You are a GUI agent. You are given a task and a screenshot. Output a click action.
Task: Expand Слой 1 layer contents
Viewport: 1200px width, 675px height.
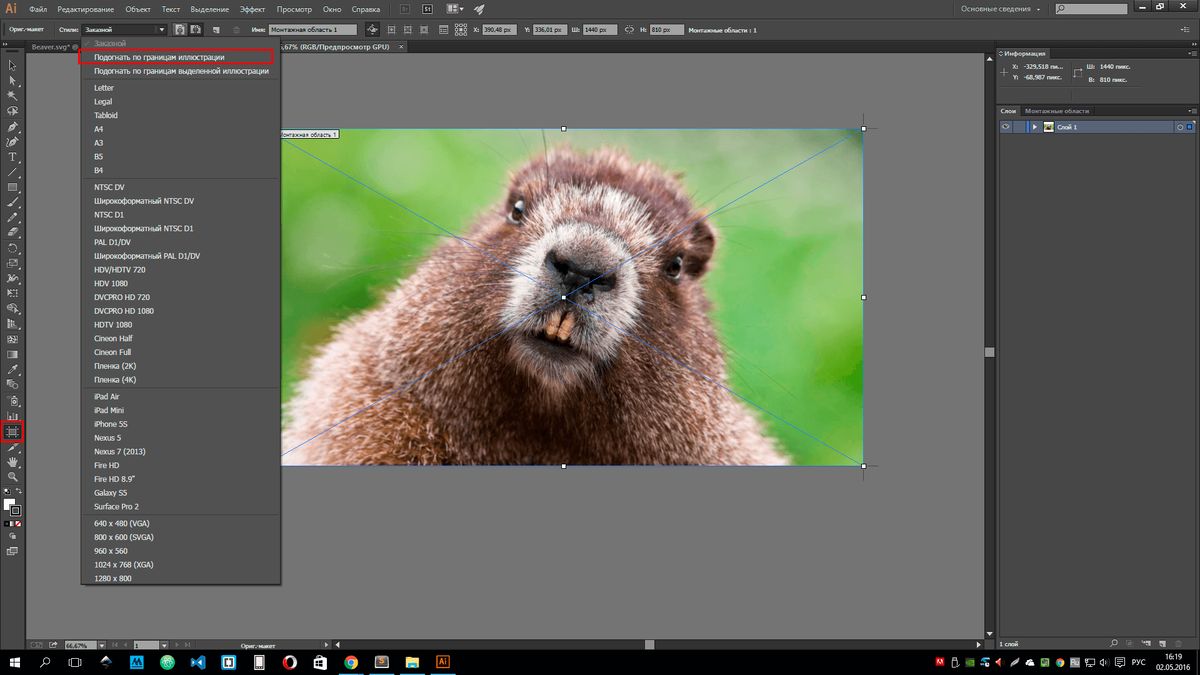[1034, 127]
